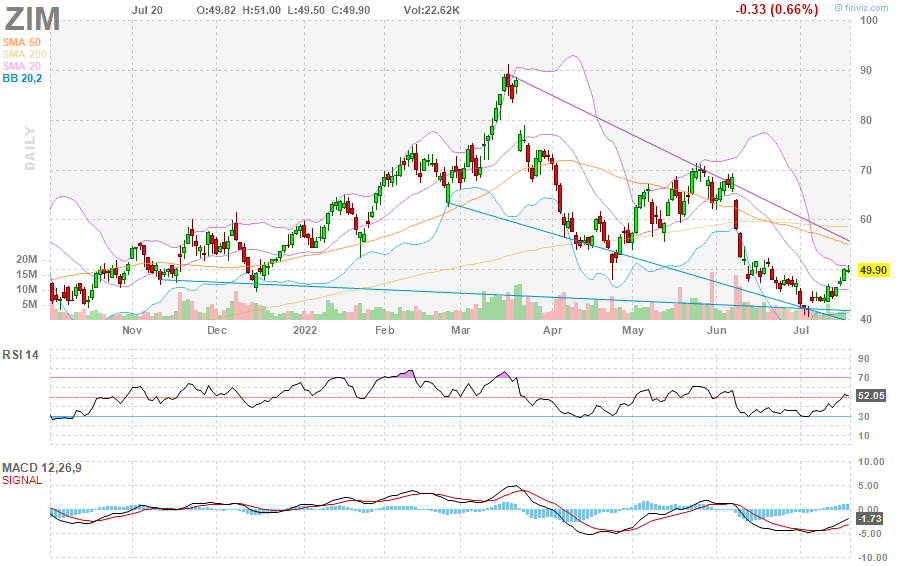Click the Nov month axis label
The width and height of the screenshot is (900, 566).
132,330
